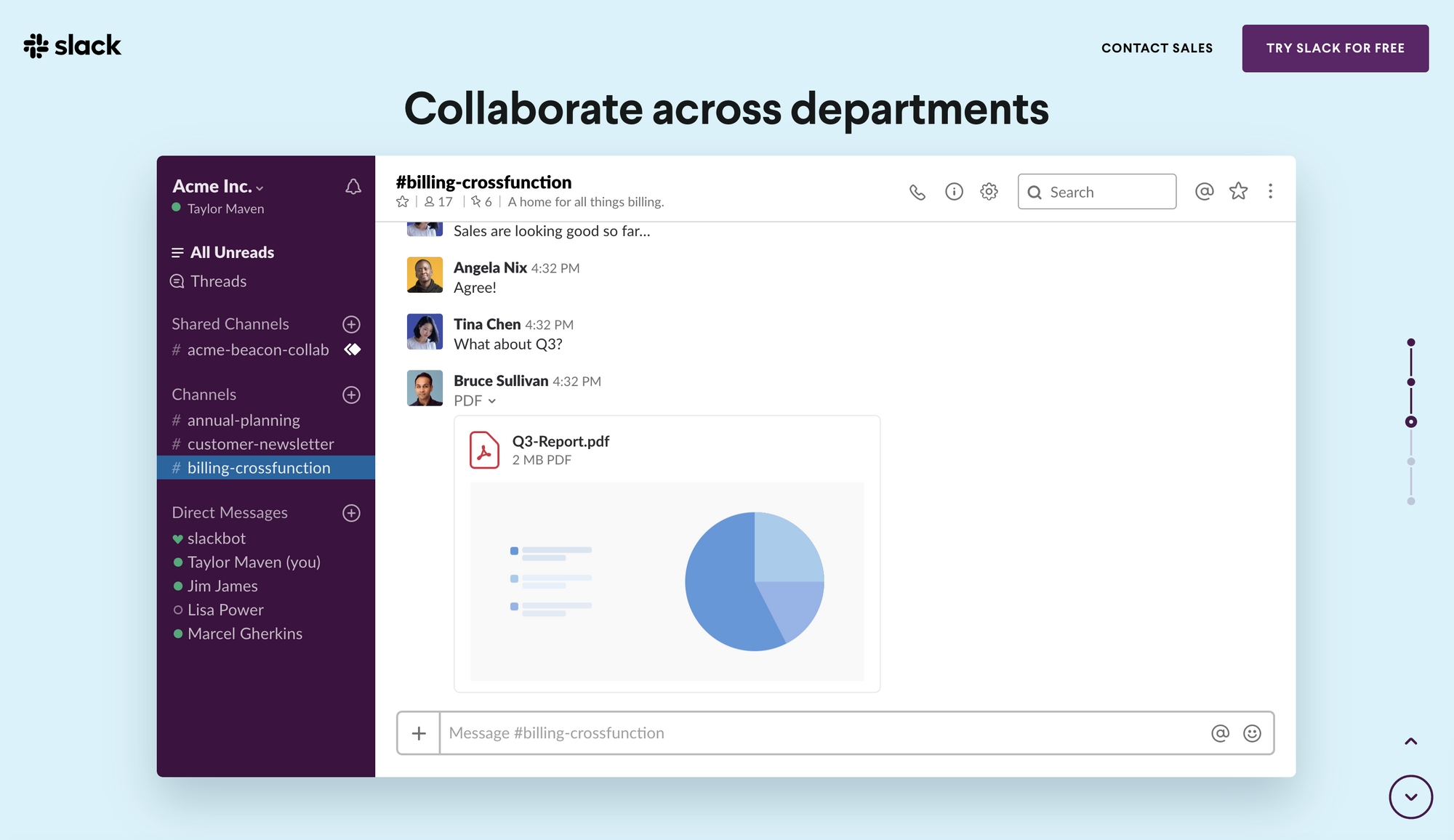Image resolution: width=1454 pixels, height=840 pixels.
Task: Click Try Slack For Free button
Action: pyautogui.click(x=1335, y=48)
